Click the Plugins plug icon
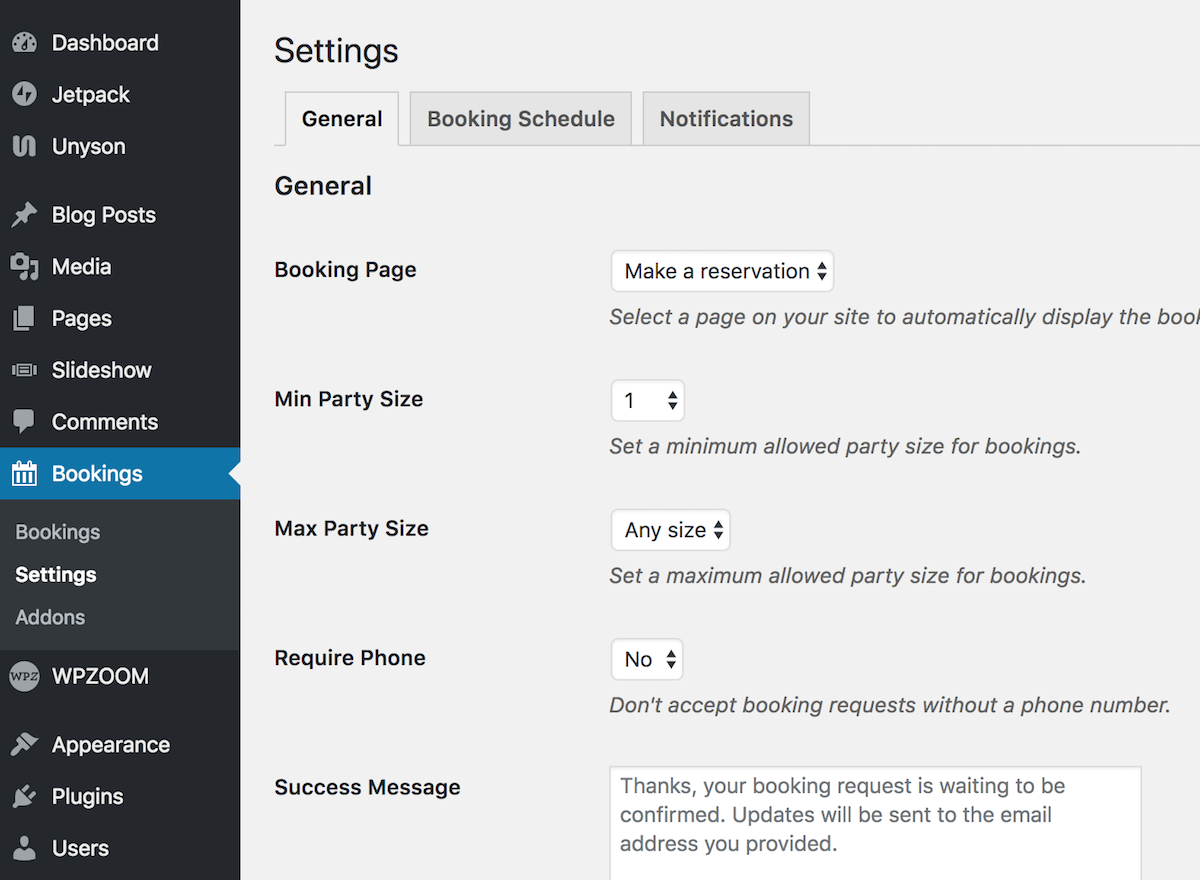Image resolution: width=1200 pixels, height=880 pixels. pos(24,797)
